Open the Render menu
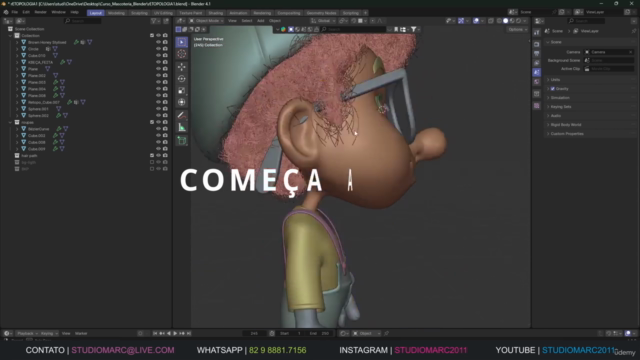Image resolution: width=640 pixels, height=360 pixels. click(40, 12)
